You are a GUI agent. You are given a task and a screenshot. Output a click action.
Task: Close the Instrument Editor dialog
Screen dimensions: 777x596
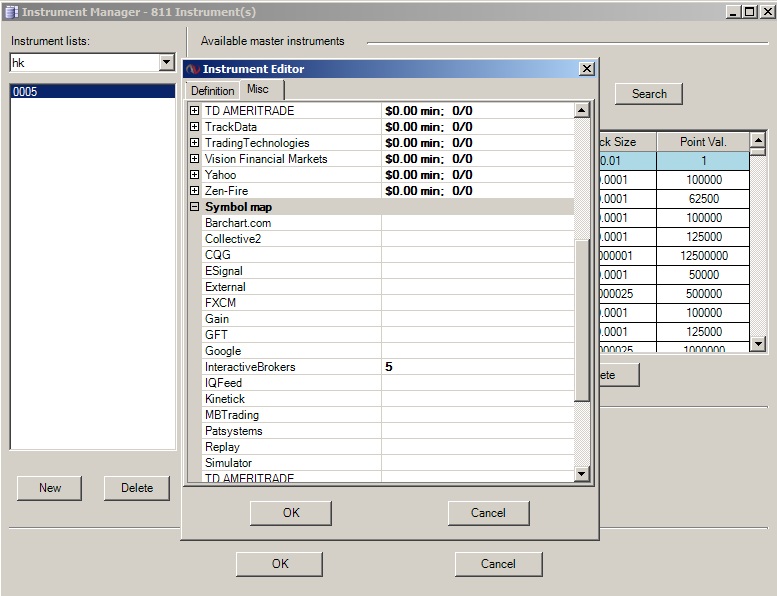click(587, 69)
